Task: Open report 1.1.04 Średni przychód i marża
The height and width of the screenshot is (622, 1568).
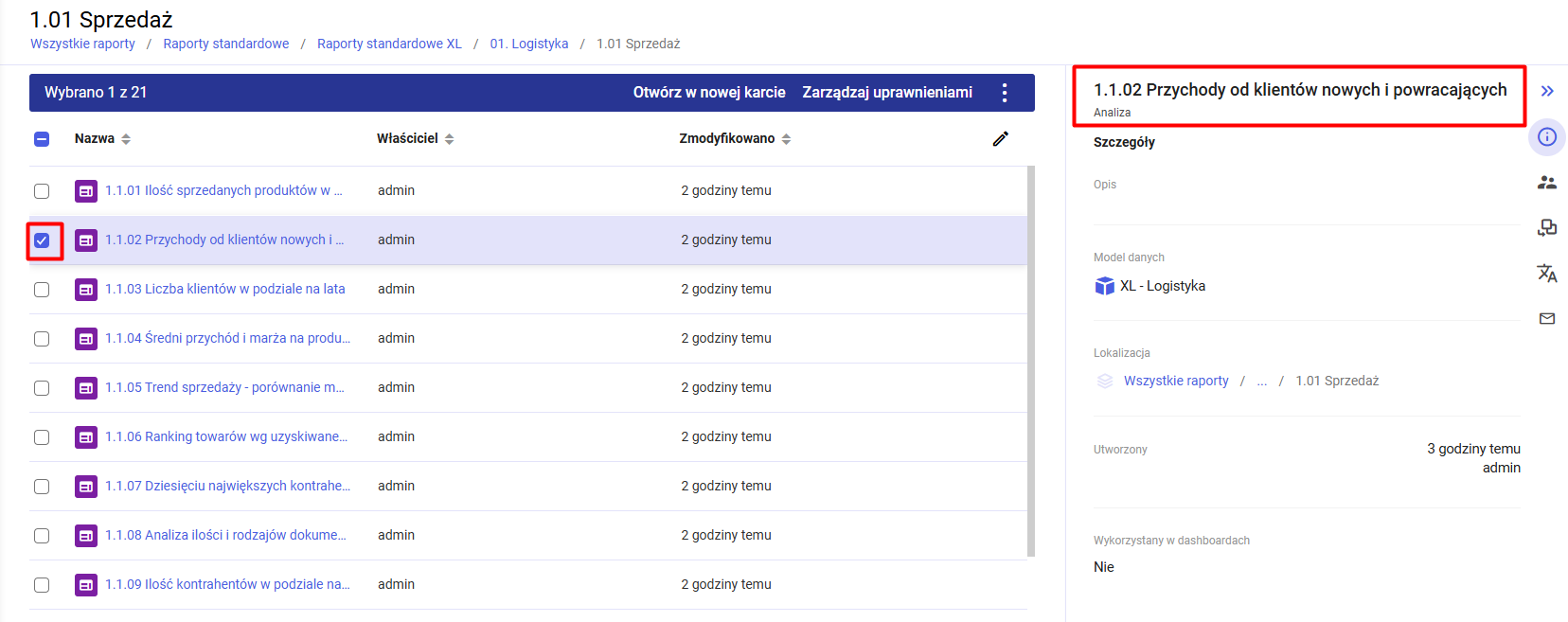Action: point(227,338)
